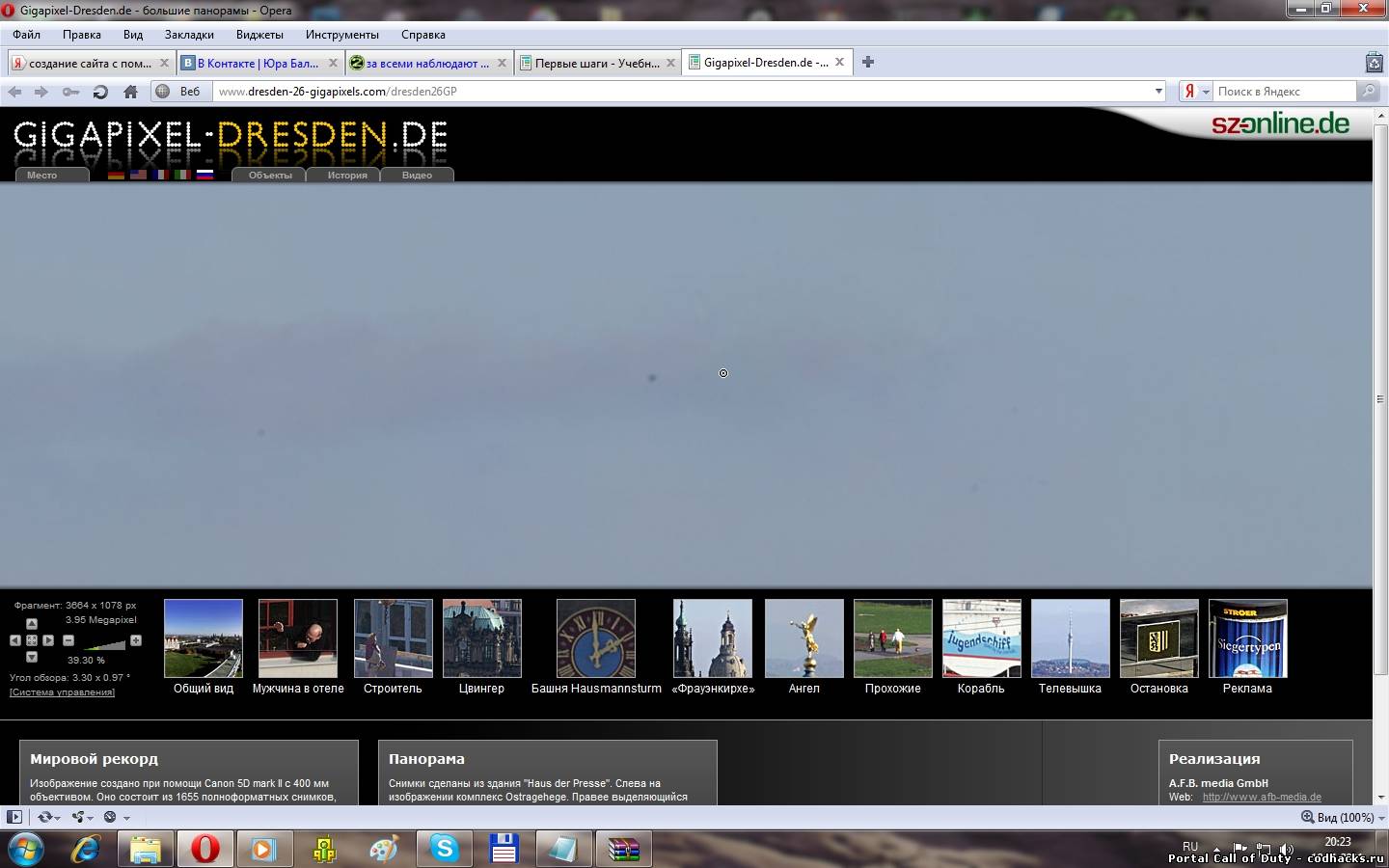Open the Файл menu
Image resolution: width=1389 pixels, height=868 pixels.
26,34
